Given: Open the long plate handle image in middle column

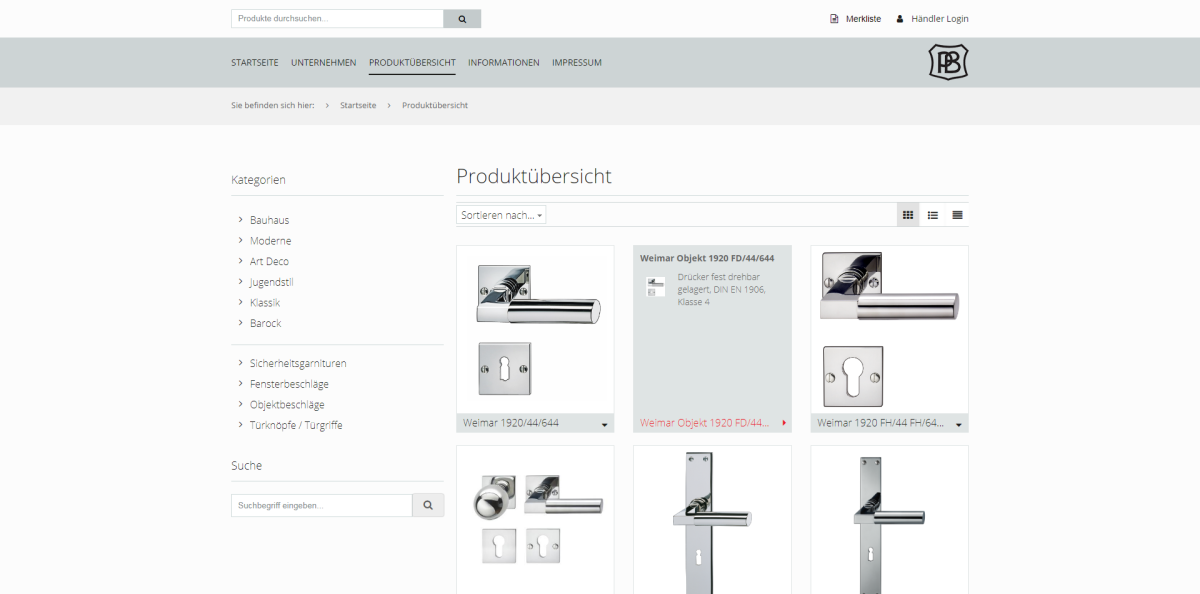Looking at the screenshot, I should 712,519.
